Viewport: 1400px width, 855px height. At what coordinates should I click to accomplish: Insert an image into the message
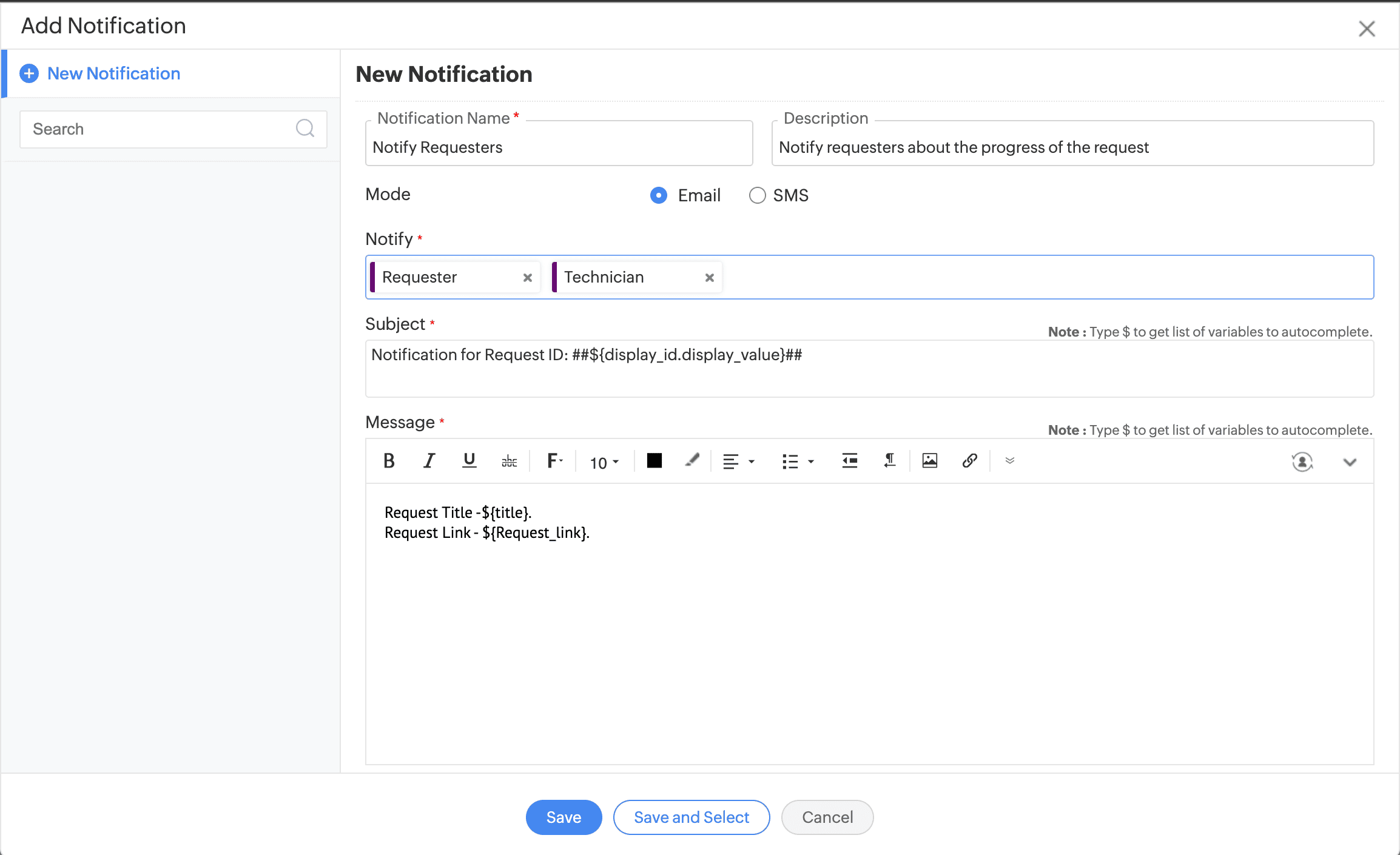(929, 461)
